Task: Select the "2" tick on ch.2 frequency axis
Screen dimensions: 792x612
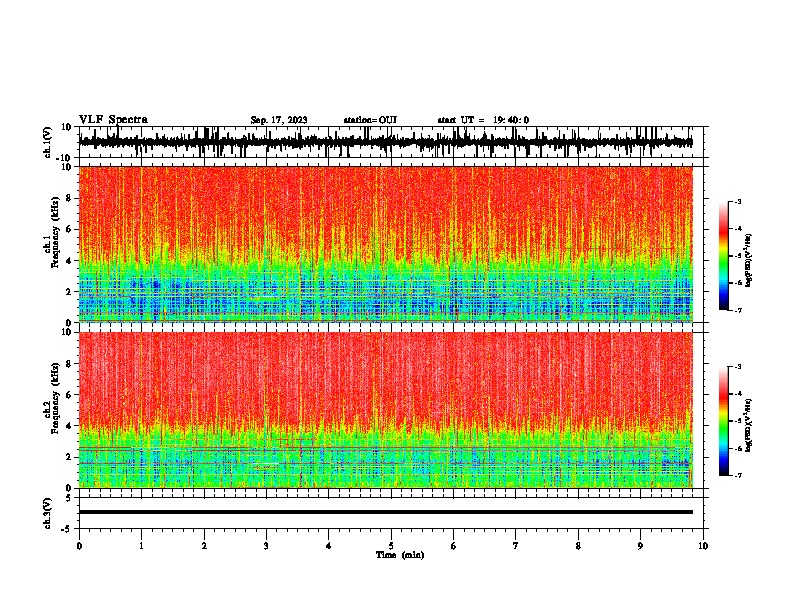Action: 69,457
